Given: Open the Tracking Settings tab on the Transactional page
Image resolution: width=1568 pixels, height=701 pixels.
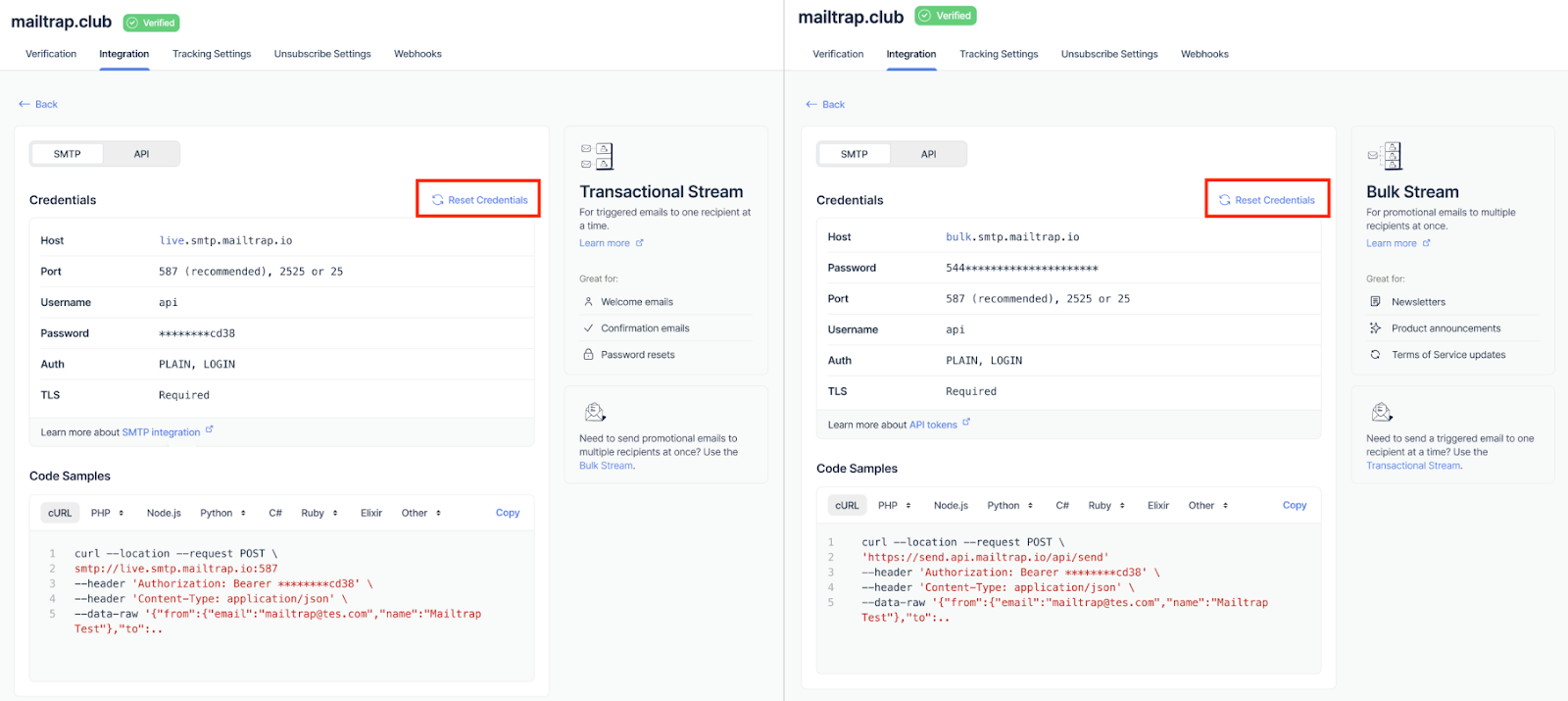Looking at the screenshot, I should (x=212, y=54).
